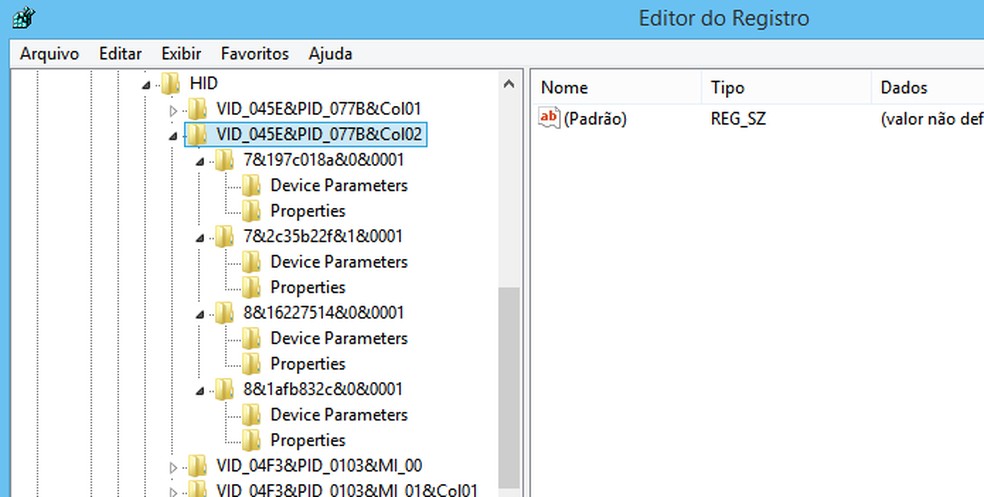Click the tree pane vertical scrollbar thumb
Image resolution: width=984 pixels, height=497 pixels.
pos(509,388)
